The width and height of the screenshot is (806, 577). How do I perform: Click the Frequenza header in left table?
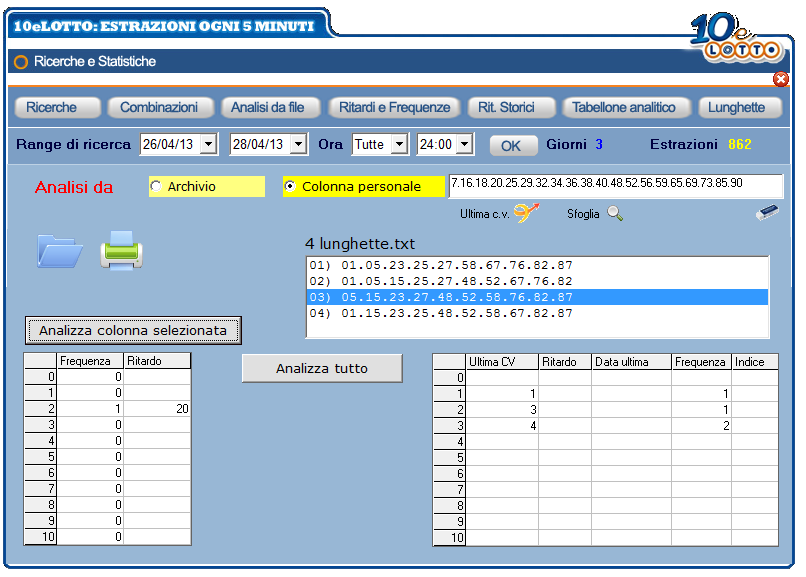tap(90, 361)
